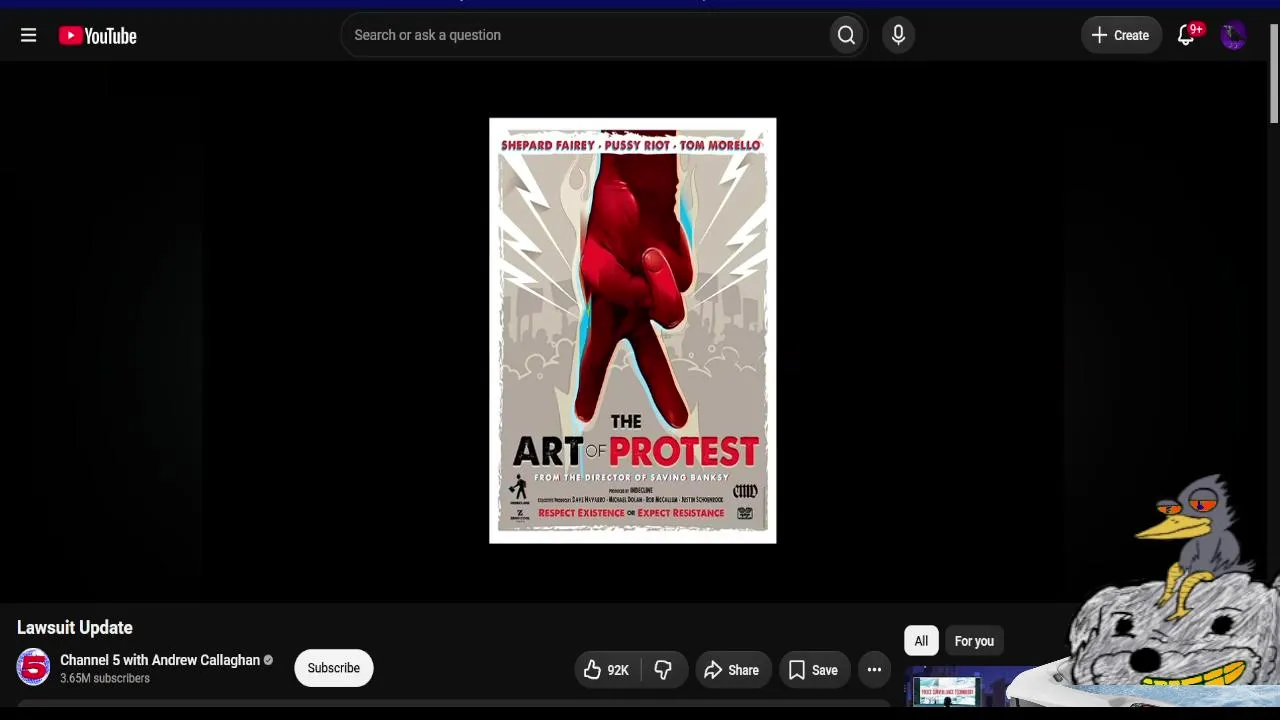This screenshot has height=720, width=1280.
Task: Click the Art of Protest poster in the video
Action: coord(632,331)
